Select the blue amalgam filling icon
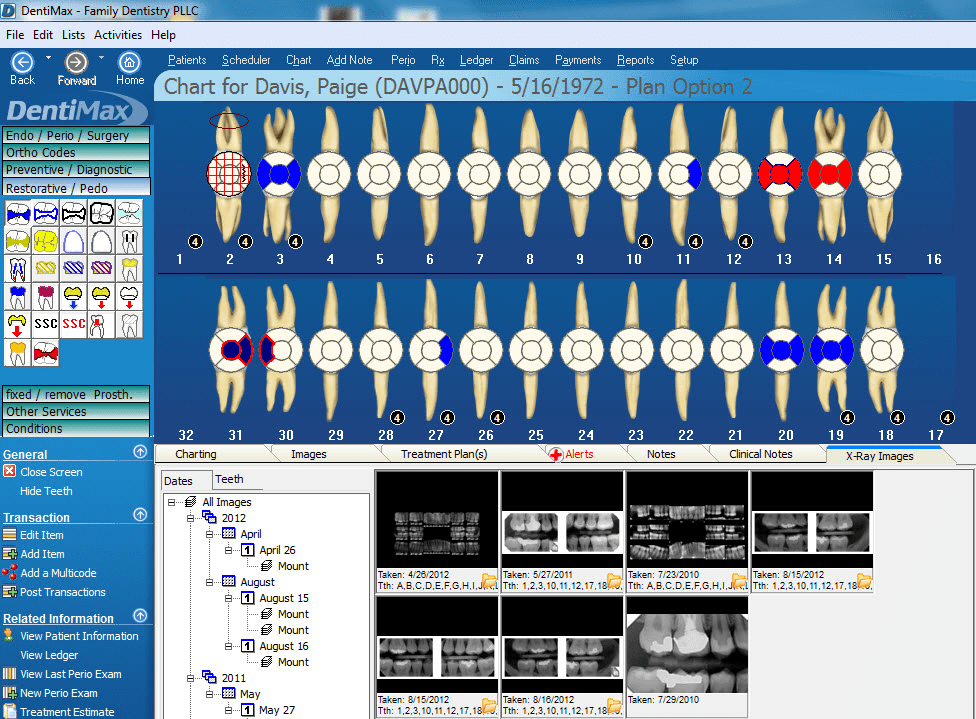This screenshot has width=976, height=719. click(x=18, y=214)
